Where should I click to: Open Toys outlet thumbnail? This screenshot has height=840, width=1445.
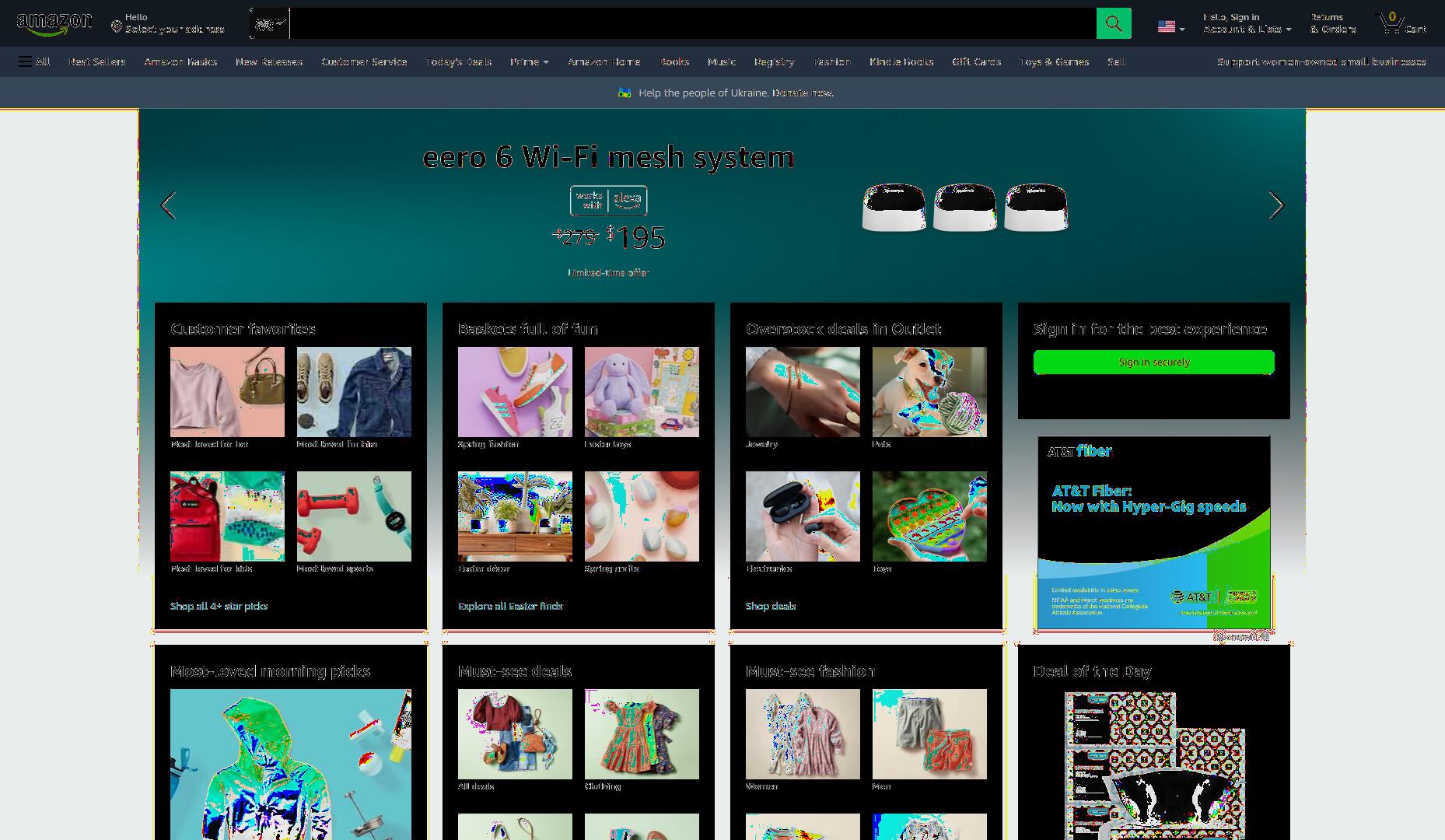click(x=929, y=516)
